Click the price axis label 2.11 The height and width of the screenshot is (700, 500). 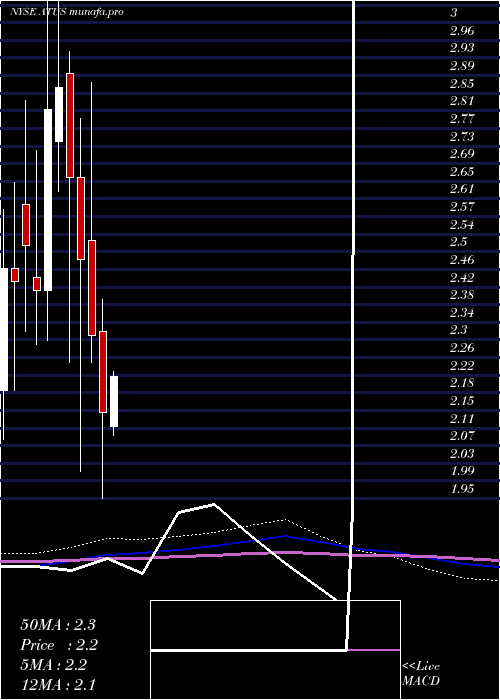point(462,419)
